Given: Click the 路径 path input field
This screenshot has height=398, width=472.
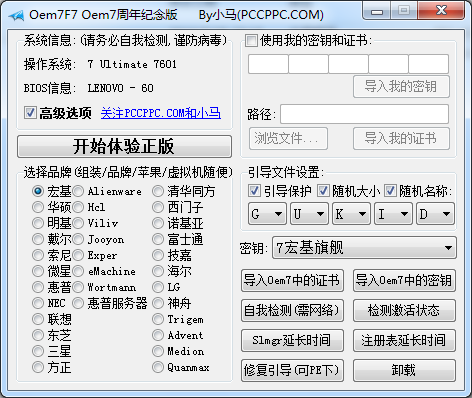Looking at the screenshot, I should [x=364, y=114].
